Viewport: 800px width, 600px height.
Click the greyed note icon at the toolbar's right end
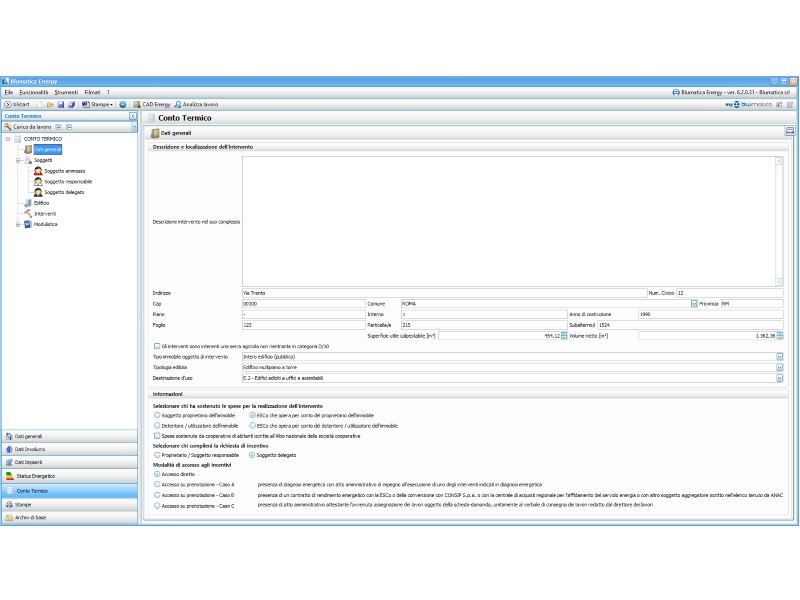point(790,105)
